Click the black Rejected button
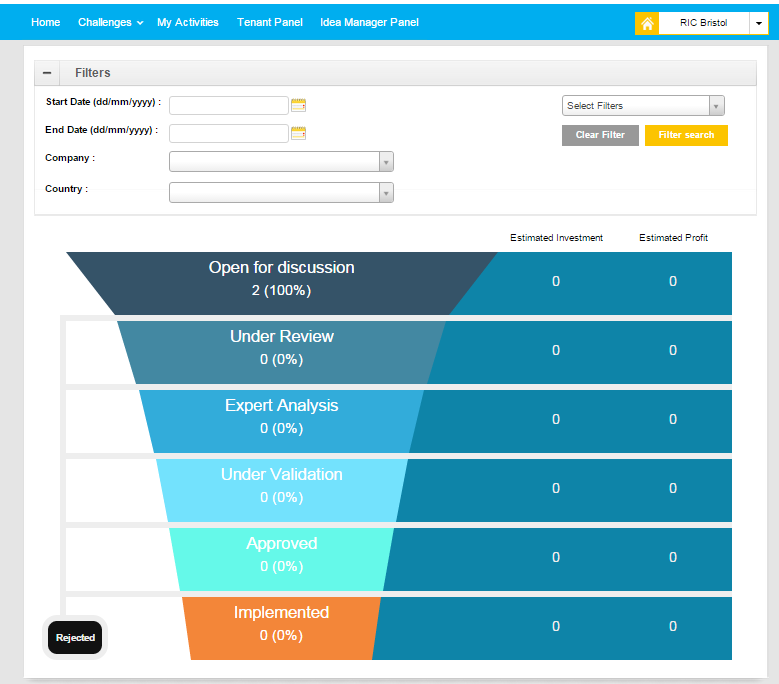 (75, 637)
